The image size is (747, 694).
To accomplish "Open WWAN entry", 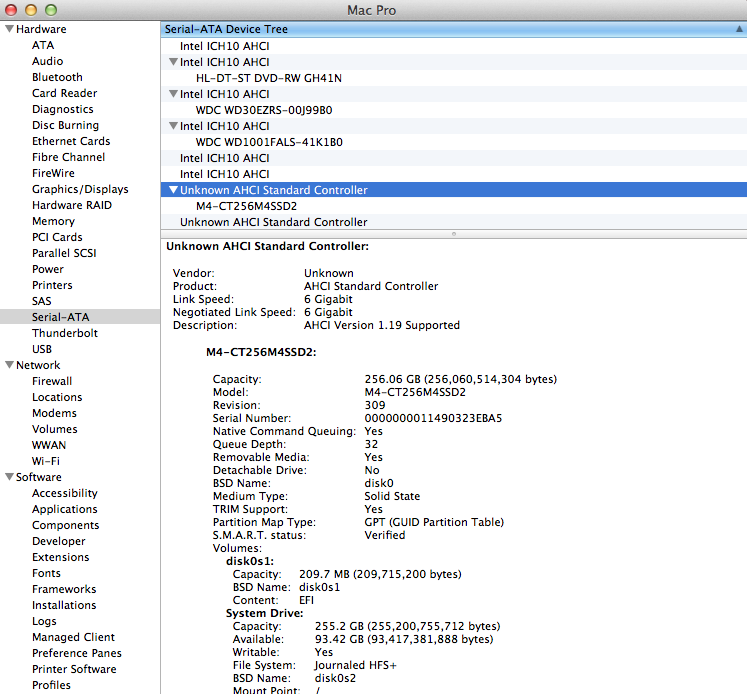I will point(49,445).
